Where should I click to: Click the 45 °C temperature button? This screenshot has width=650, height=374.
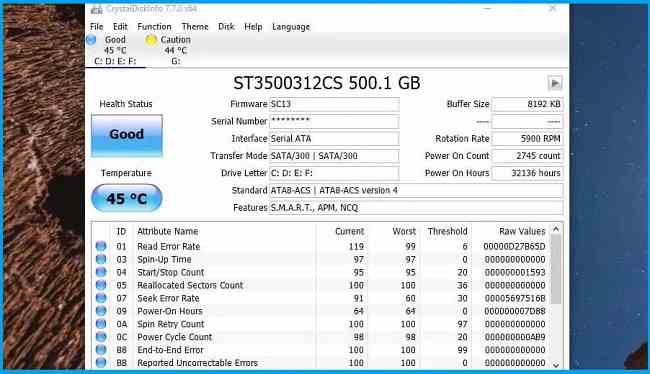coord(126,198)
